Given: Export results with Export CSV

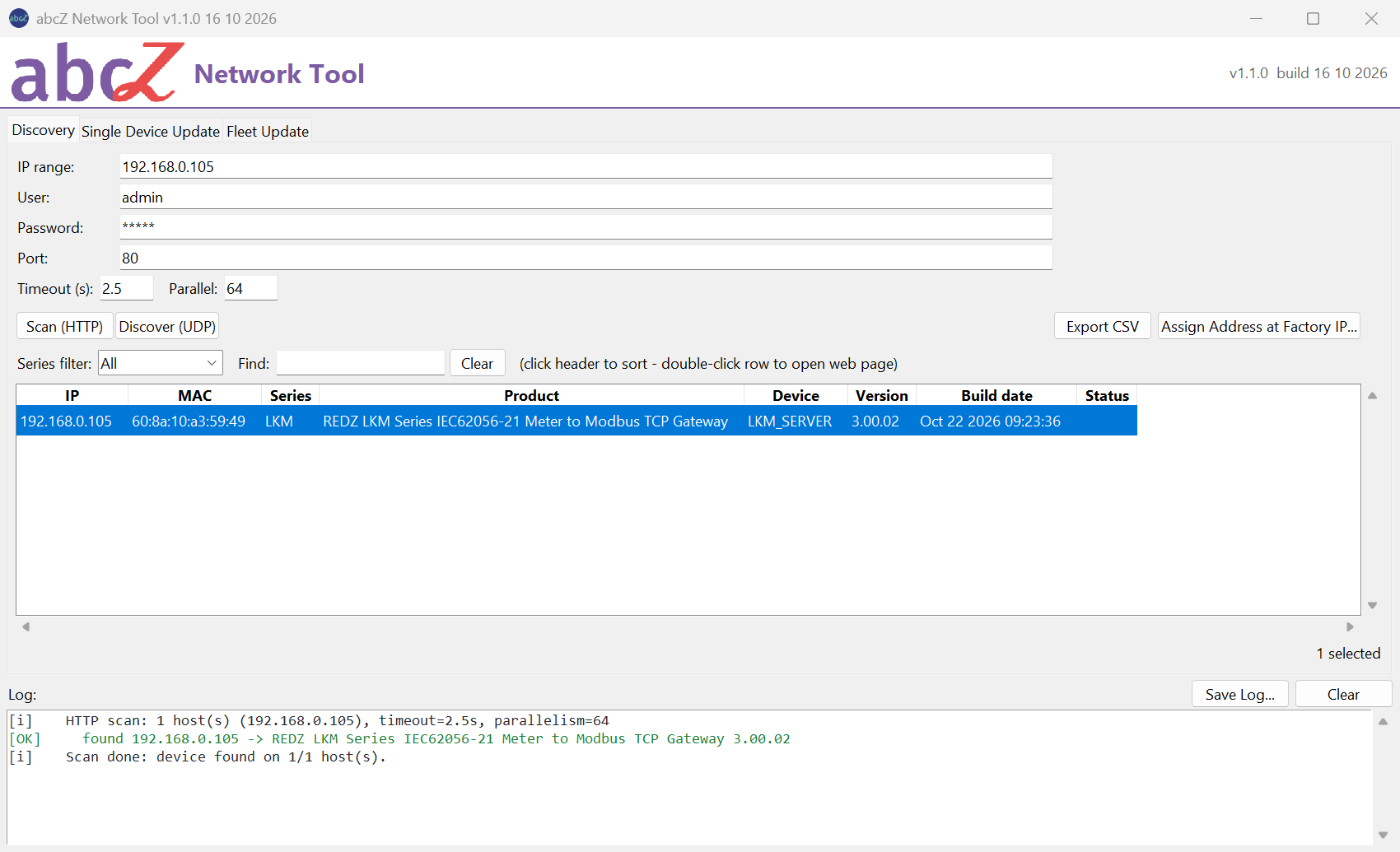Looking at the screenshot, I should point(1103,326).
